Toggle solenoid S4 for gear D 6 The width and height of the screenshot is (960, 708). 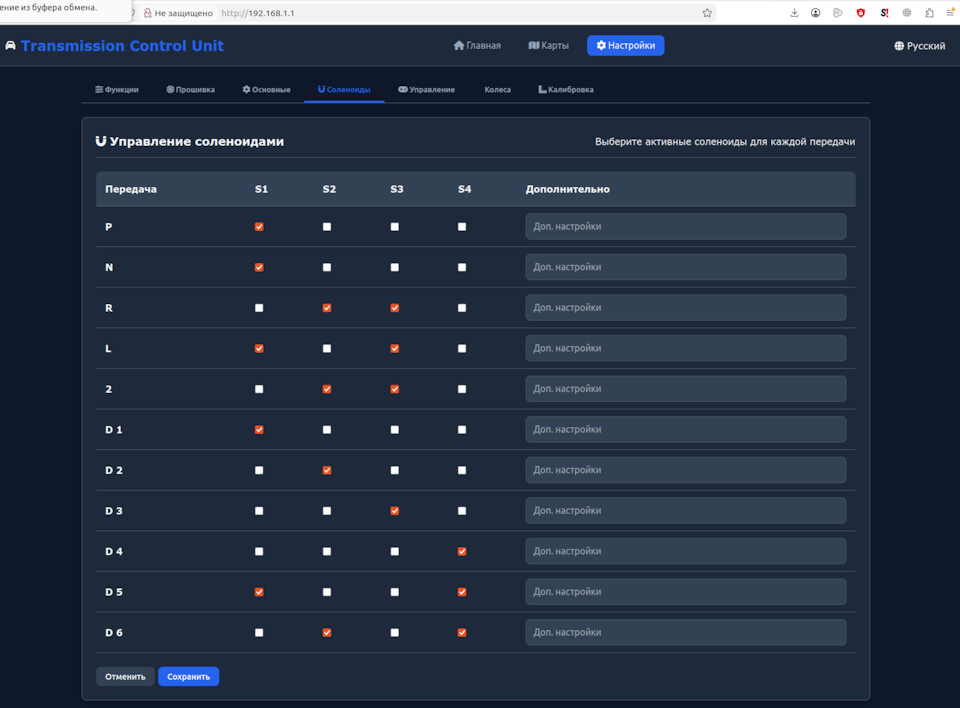click(x=462, y=632)
